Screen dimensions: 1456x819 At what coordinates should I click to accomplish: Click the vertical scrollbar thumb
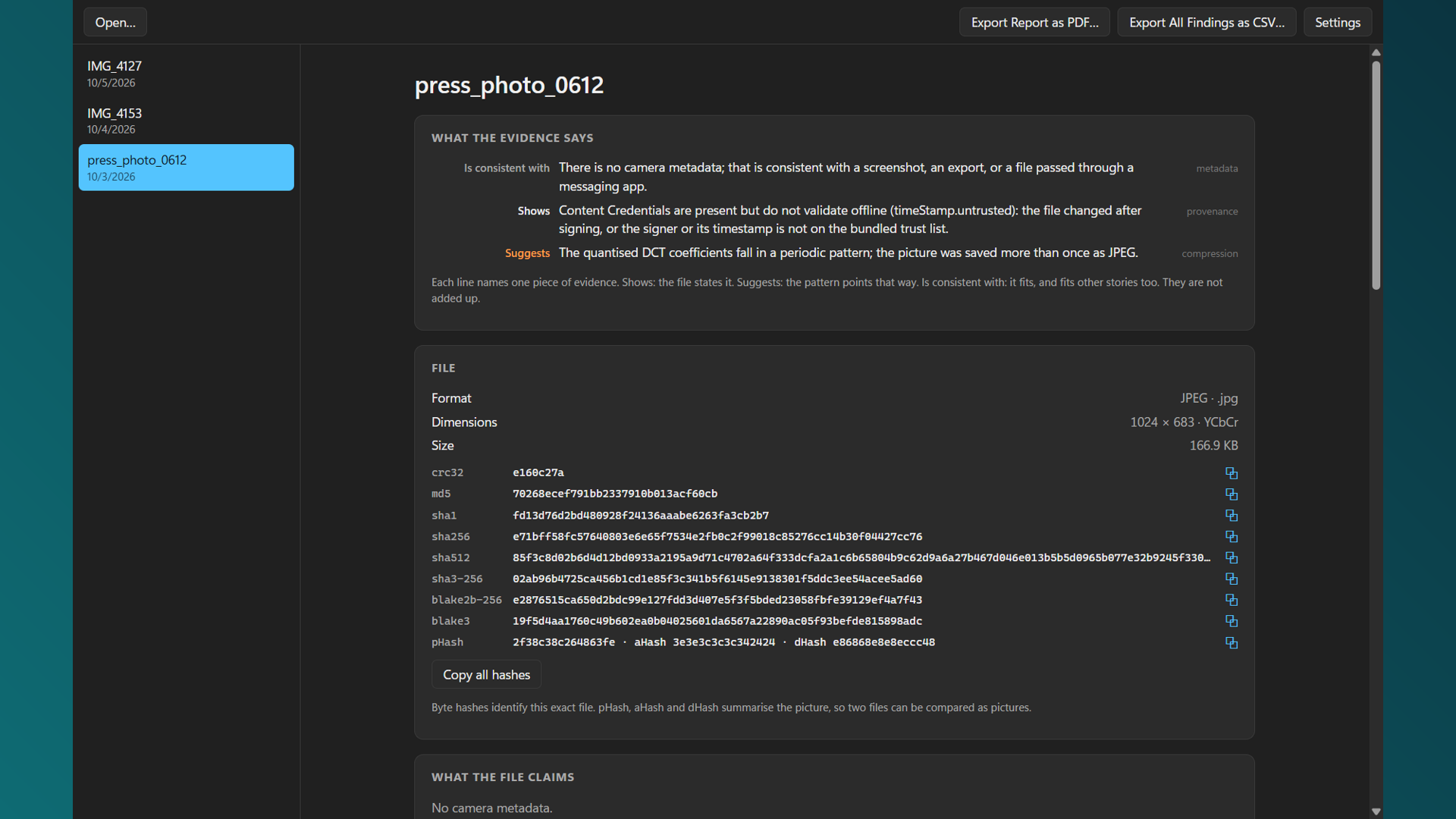click(1376, 175)
